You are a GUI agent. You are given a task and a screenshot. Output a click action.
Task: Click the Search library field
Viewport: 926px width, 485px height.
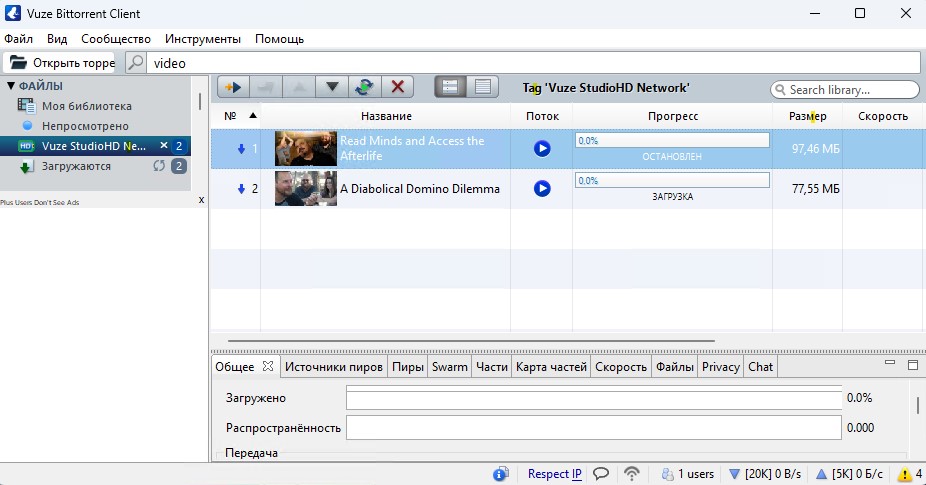click(845, 90)
